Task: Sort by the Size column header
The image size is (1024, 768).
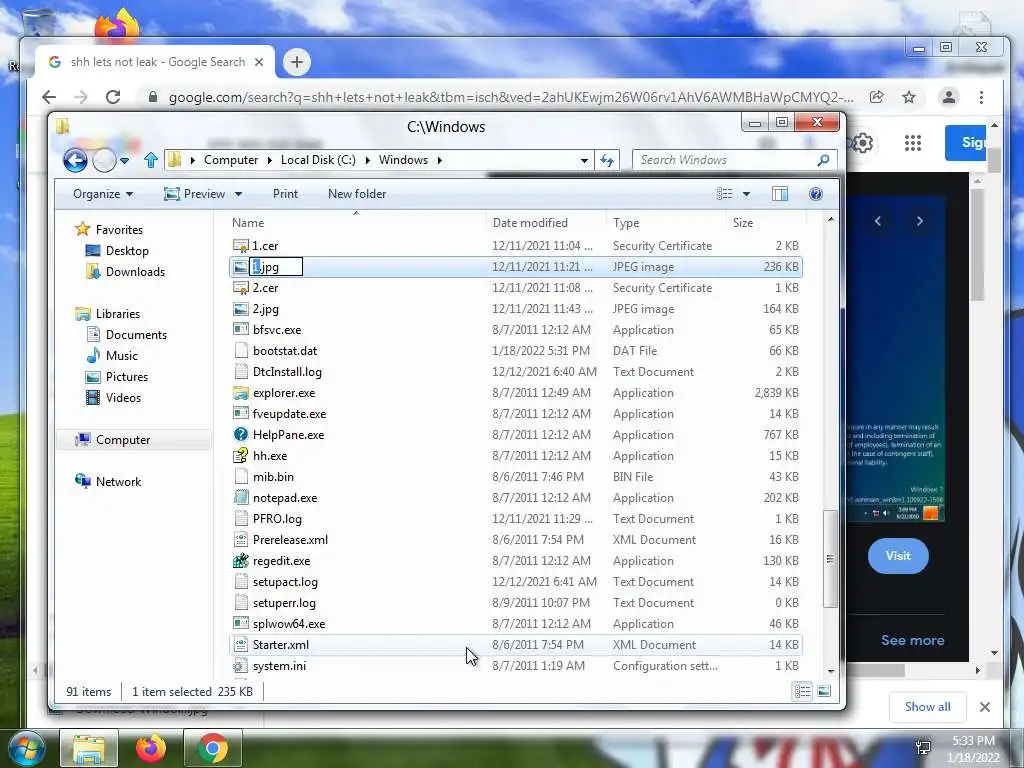Action: tap(766, 223)
